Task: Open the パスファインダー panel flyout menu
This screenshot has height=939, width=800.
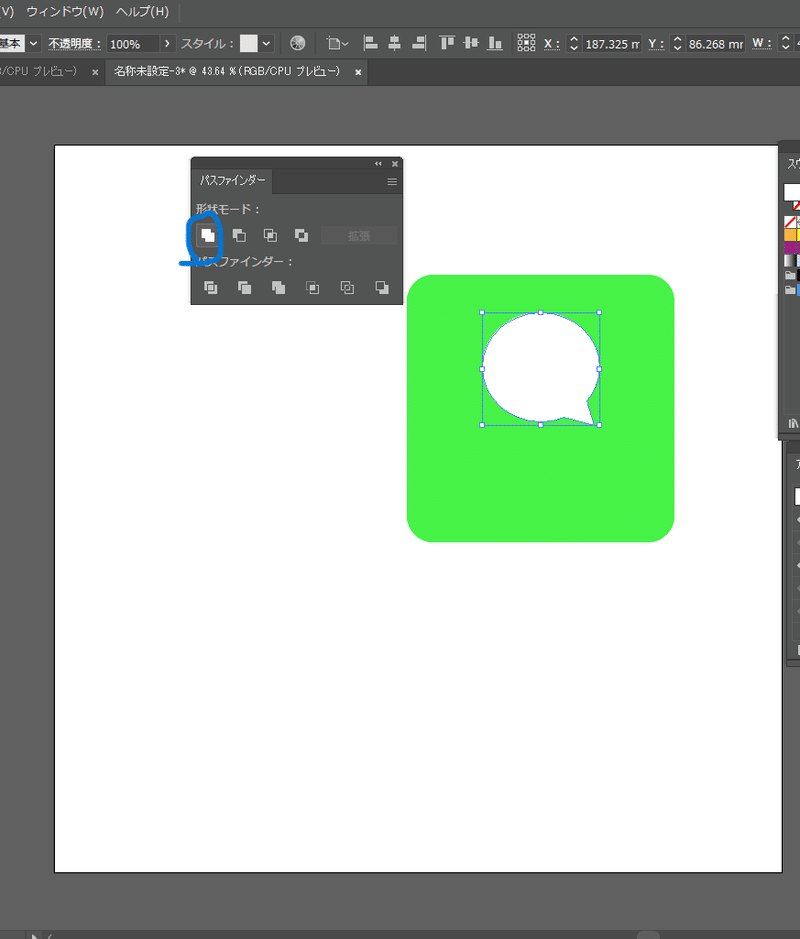Action: coord(392,181)
